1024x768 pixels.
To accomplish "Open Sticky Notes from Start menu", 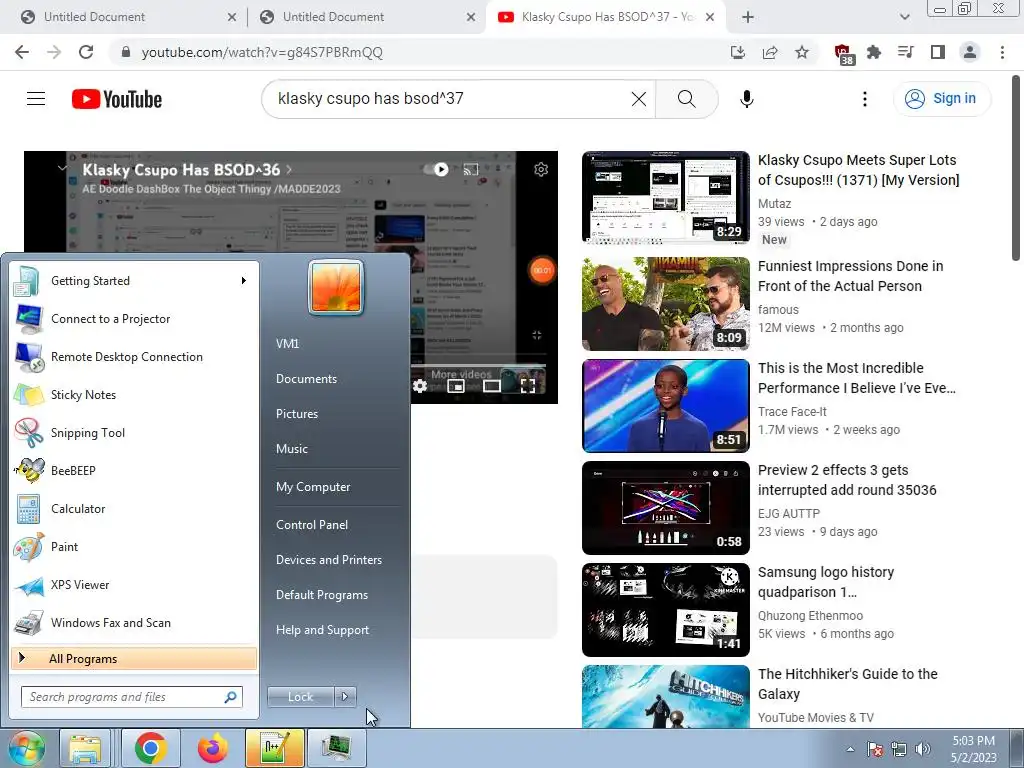I will point(134,394).
